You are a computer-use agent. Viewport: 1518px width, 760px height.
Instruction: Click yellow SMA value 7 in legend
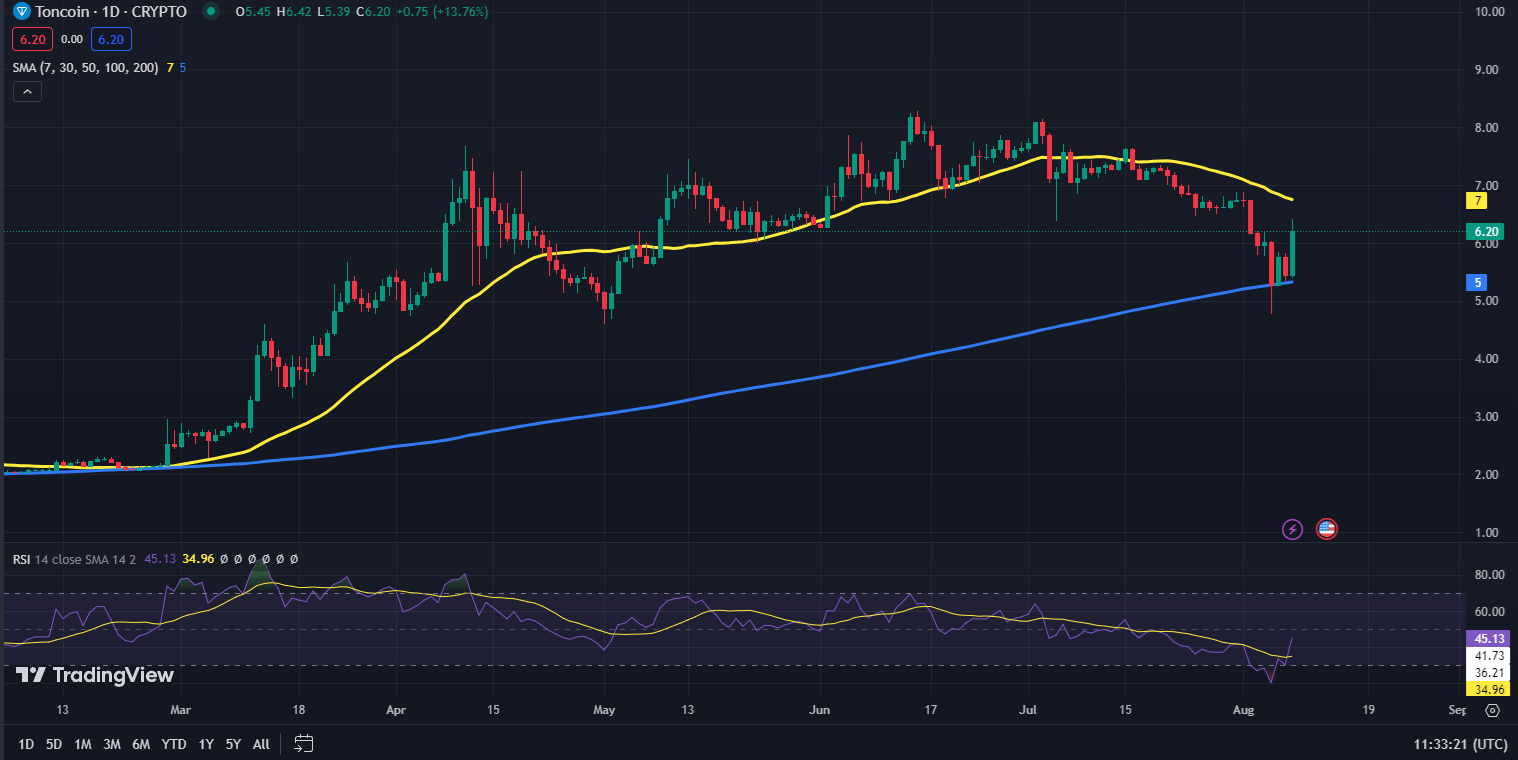click(171, 67)
